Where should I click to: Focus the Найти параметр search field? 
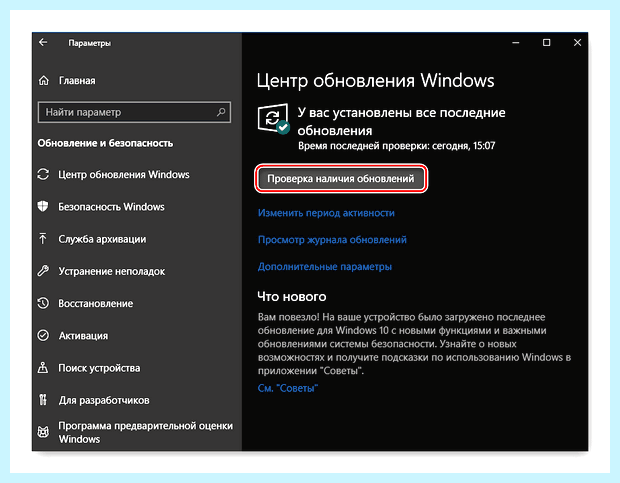pos(134,112)
